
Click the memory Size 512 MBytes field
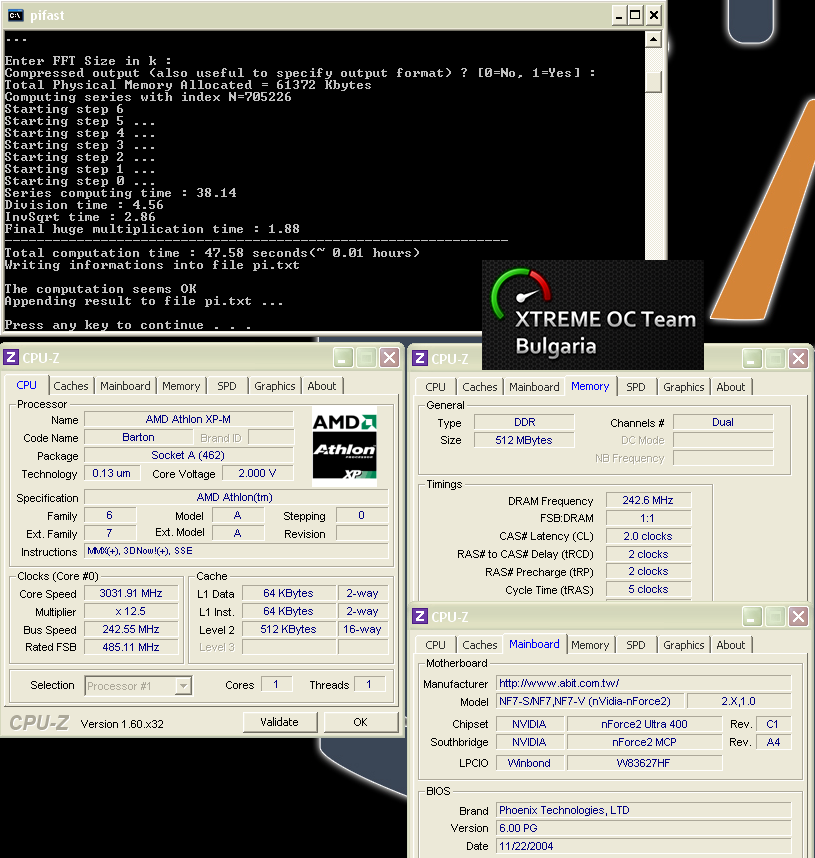point(524,440)
